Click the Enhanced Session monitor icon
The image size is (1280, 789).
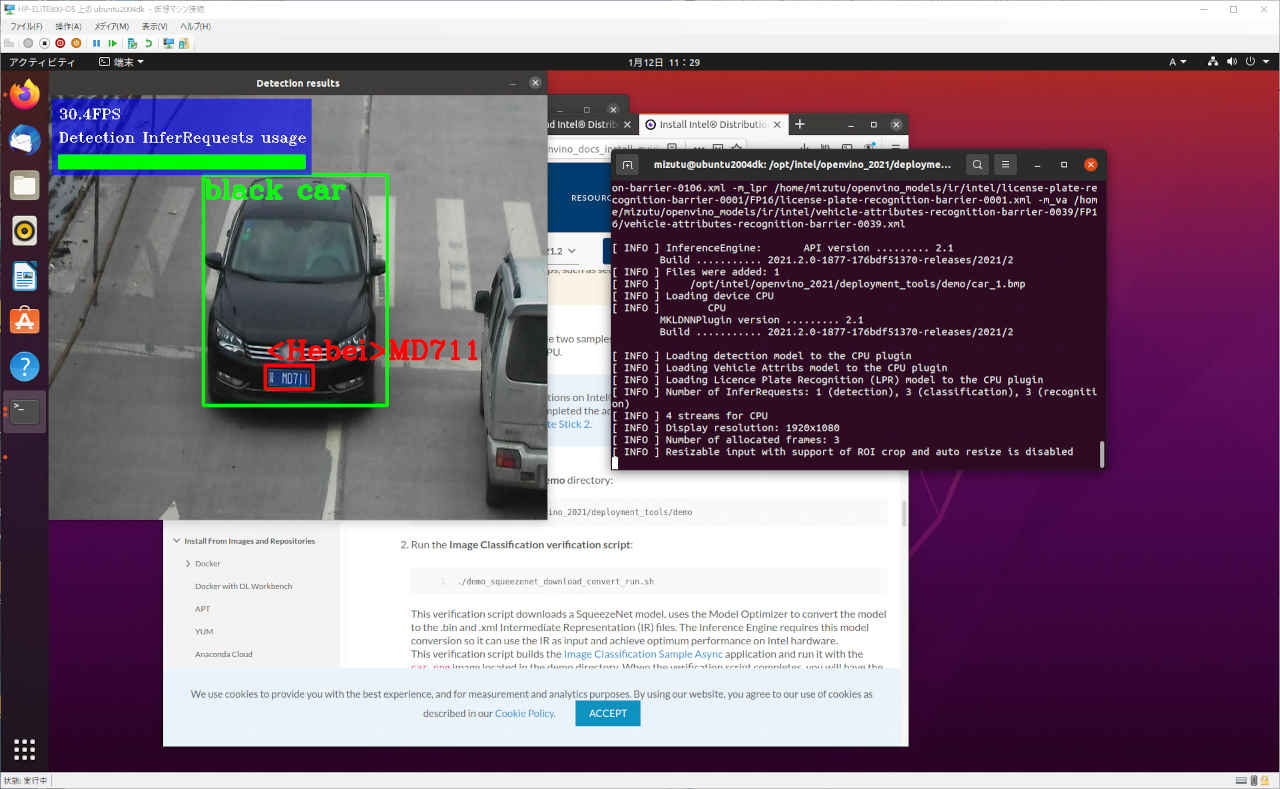tap(169, 43)
